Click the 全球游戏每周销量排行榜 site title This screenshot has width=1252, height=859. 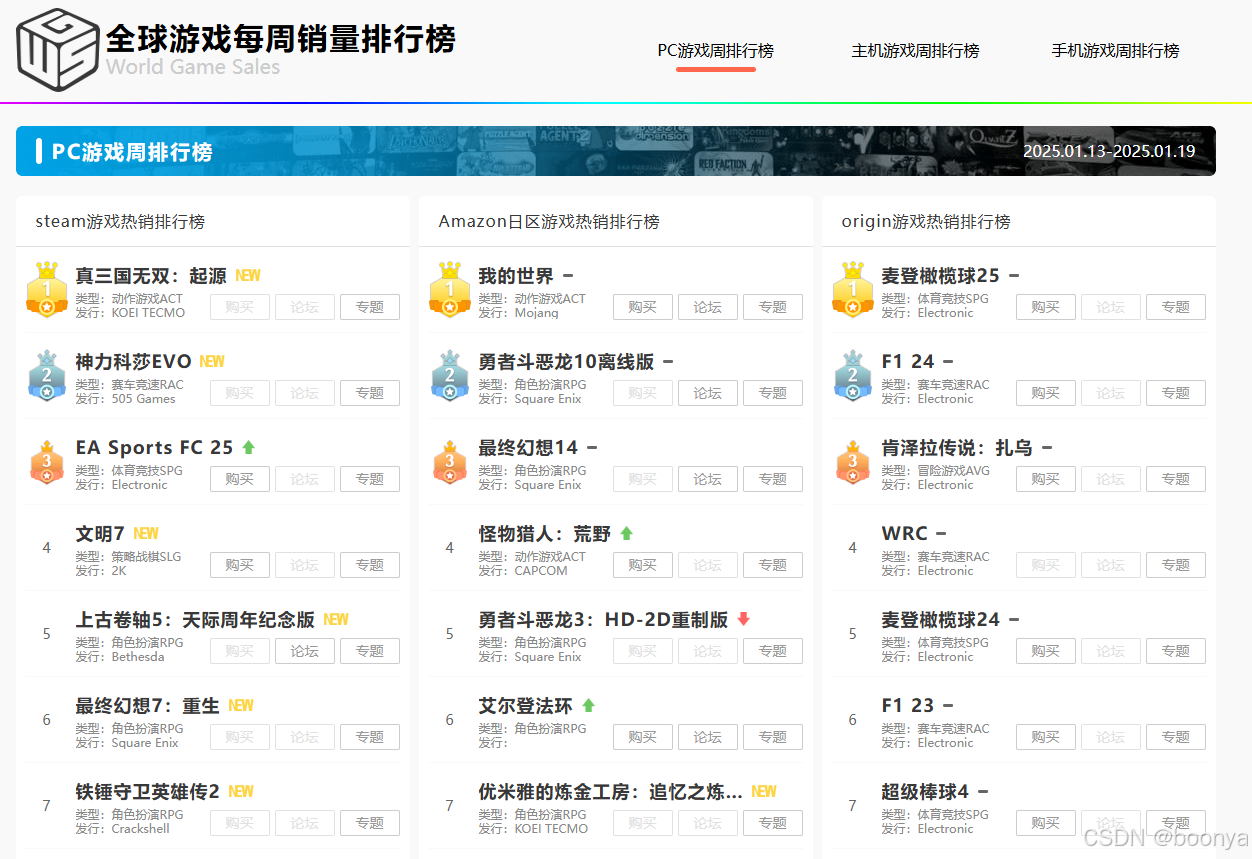pos(281,38)
